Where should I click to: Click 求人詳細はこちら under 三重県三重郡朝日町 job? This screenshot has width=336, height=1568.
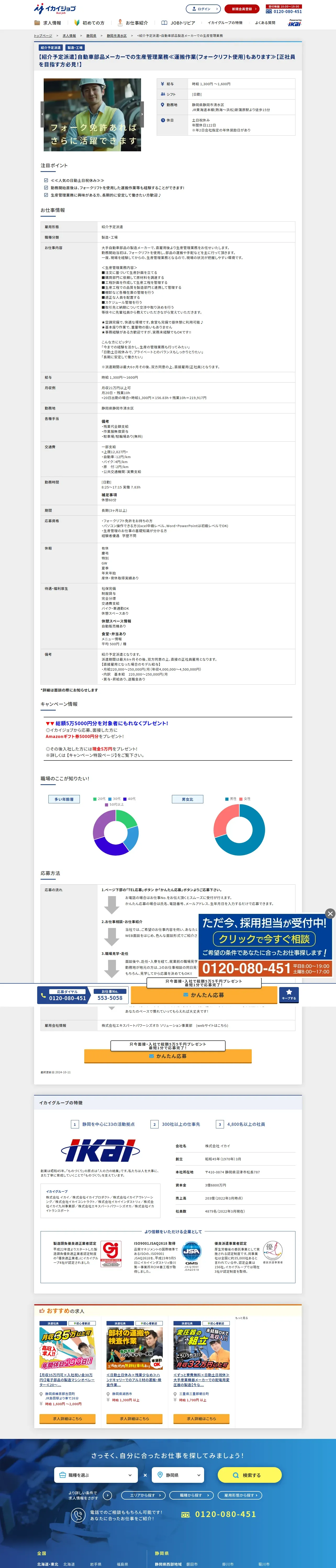(x=202, y=1418)
